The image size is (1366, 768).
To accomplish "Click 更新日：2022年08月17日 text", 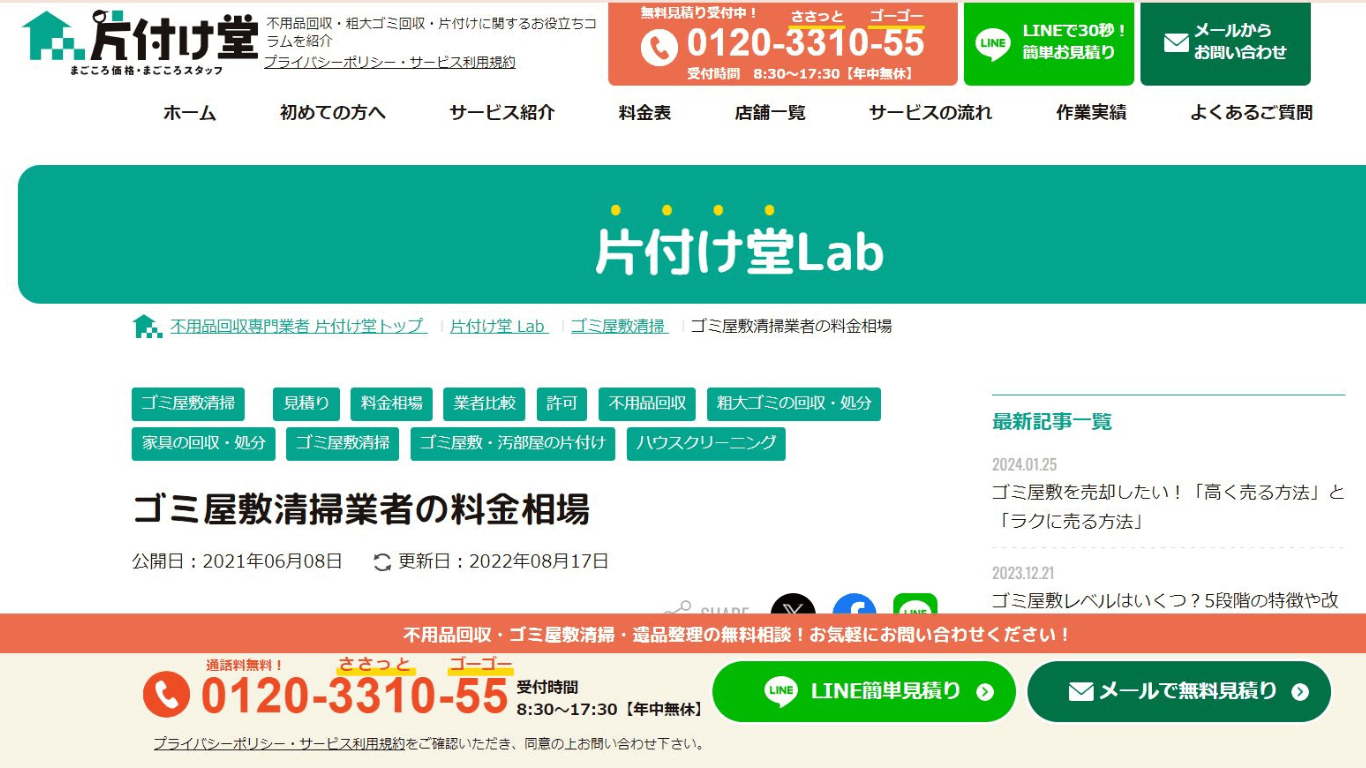I will point(503,562).
